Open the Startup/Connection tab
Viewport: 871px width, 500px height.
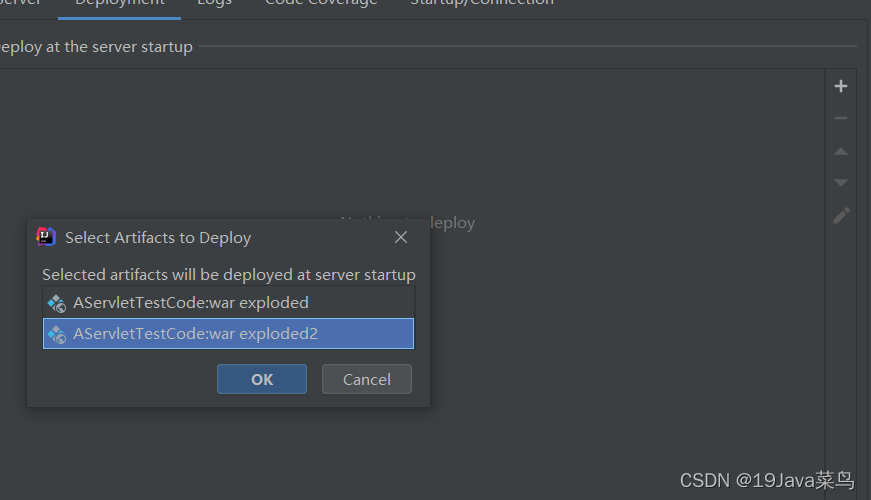(482, 3)
